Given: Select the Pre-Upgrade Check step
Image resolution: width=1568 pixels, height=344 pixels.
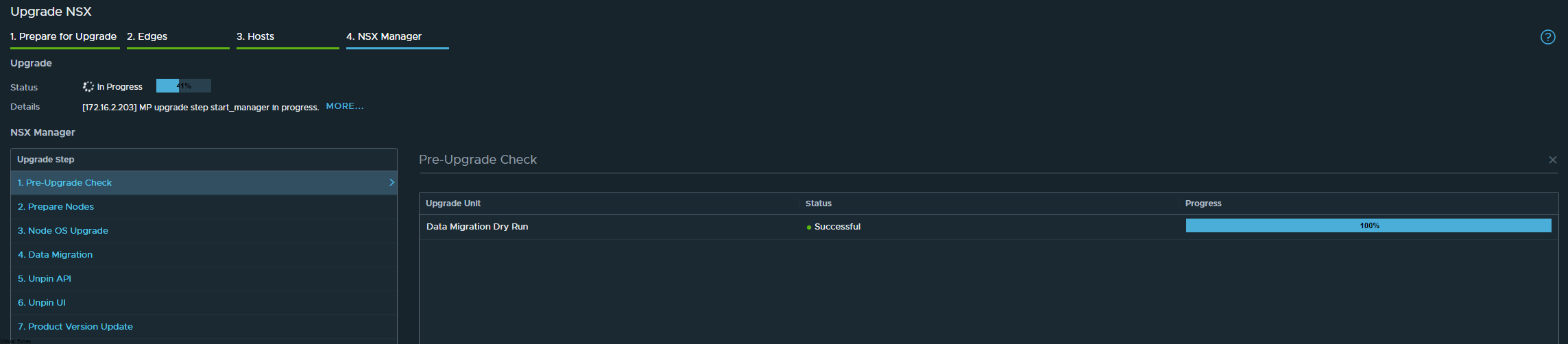Looking at the screenshot, I should [x=204, y=183].
